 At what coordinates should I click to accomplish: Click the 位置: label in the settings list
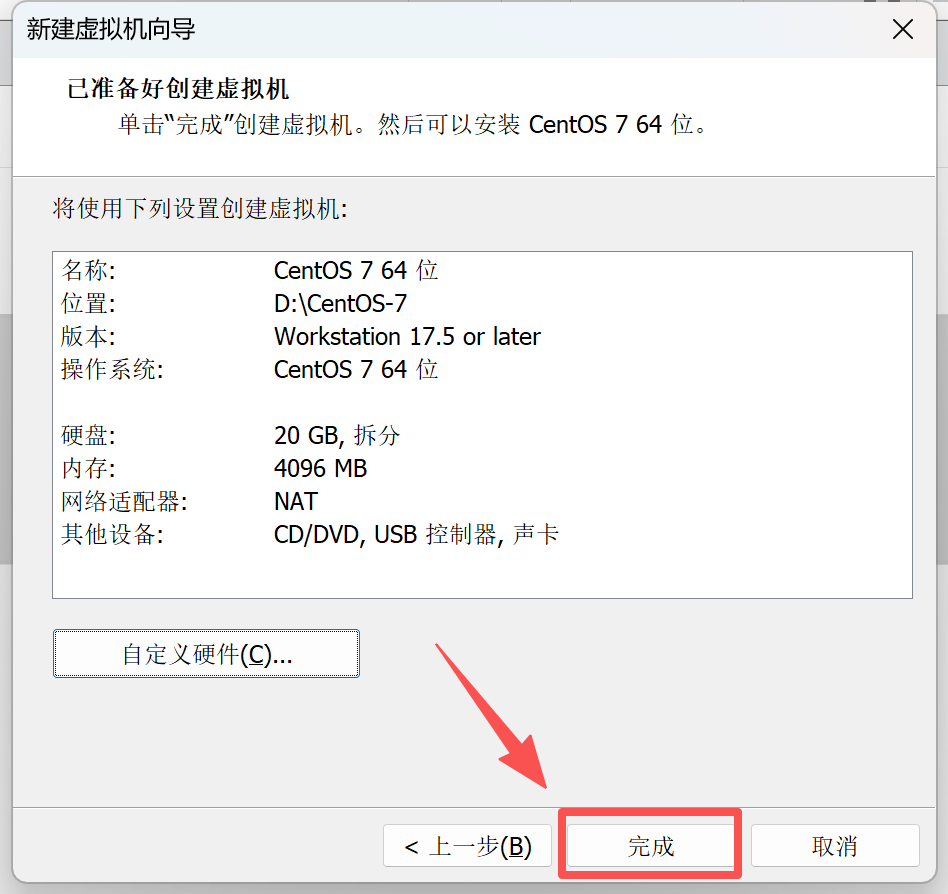[88, 303]
